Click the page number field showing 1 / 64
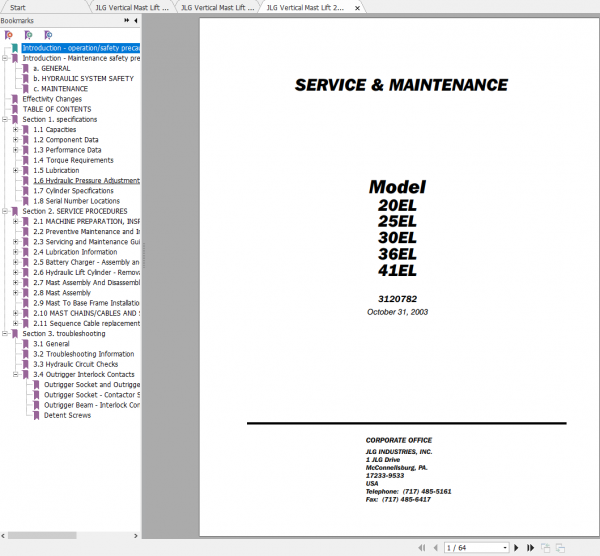The width and height of the screenshot is (600, 556). pyautogui.click(x=474, y=548)
